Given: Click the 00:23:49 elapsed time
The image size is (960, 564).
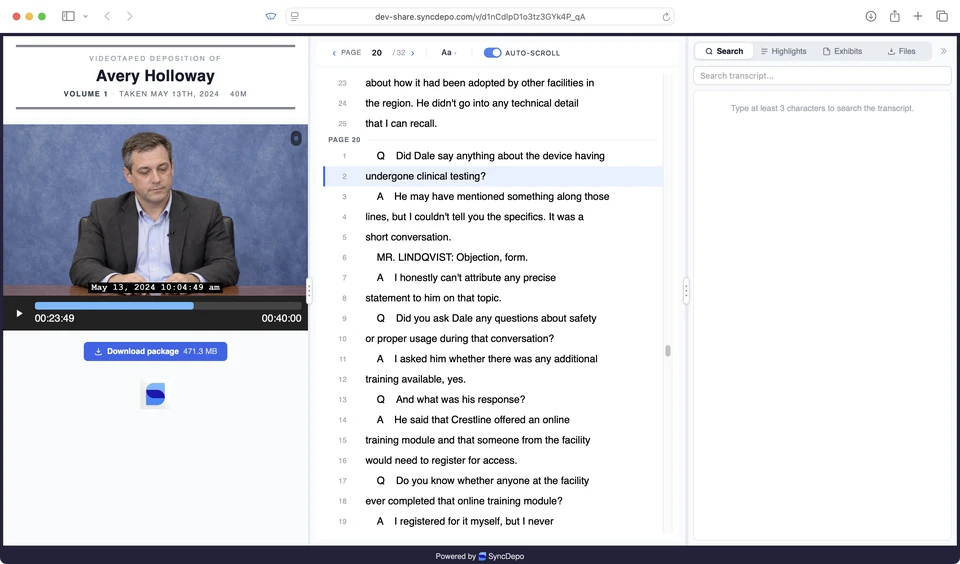Looking at the screenshot, I should (x=54, y=318).
